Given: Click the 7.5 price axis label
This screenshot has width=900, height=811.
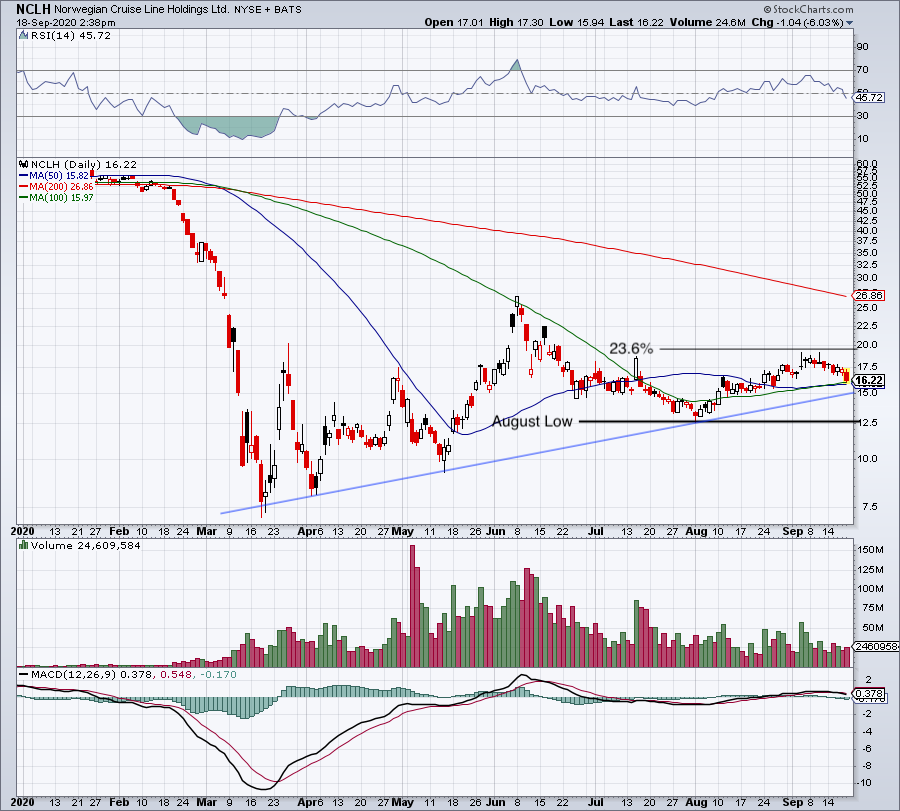Looking at the screenshot, I should pos(869,507).
